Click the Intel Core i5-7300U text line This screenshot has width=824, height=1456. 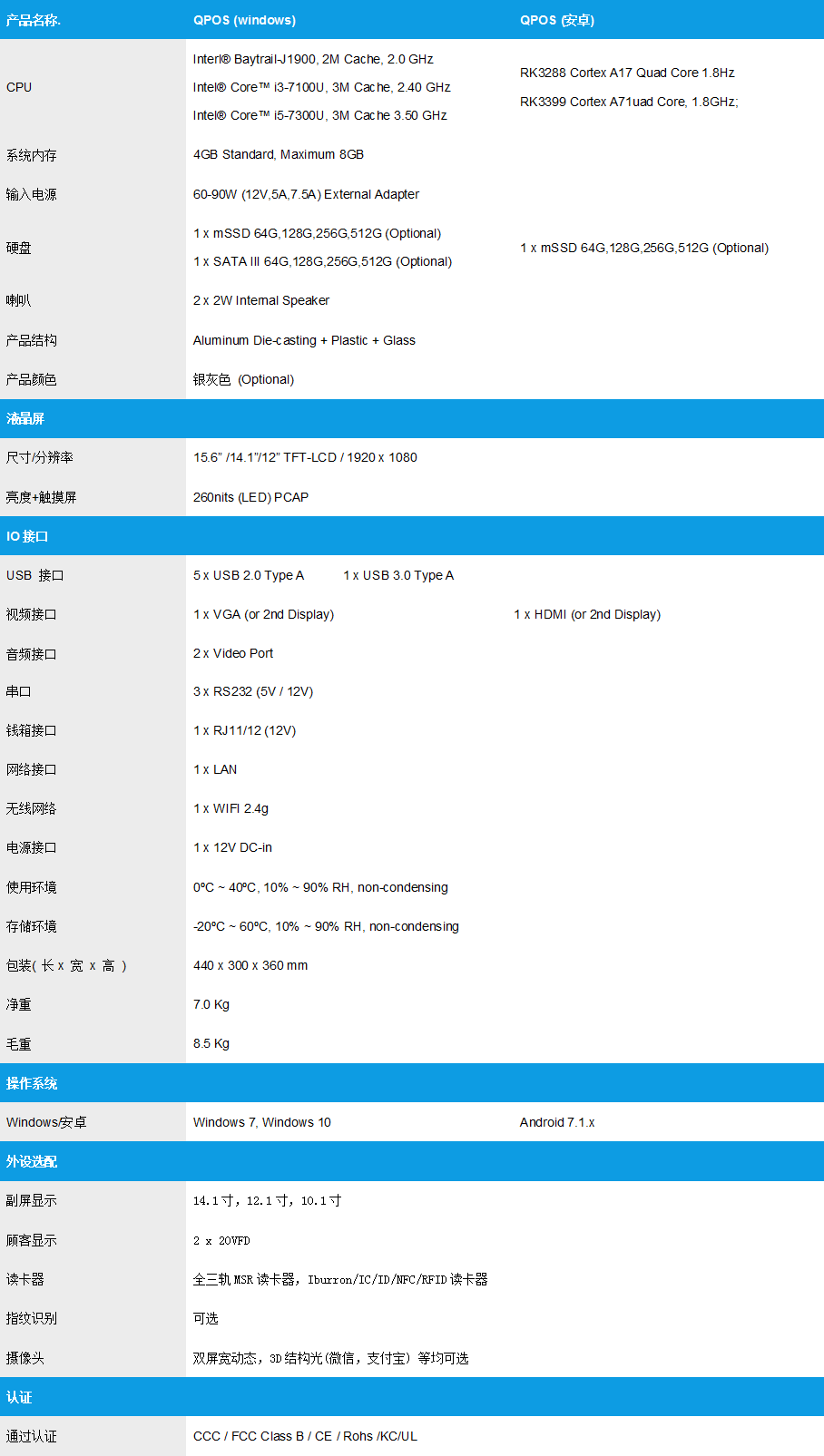[x=319, y=115]
